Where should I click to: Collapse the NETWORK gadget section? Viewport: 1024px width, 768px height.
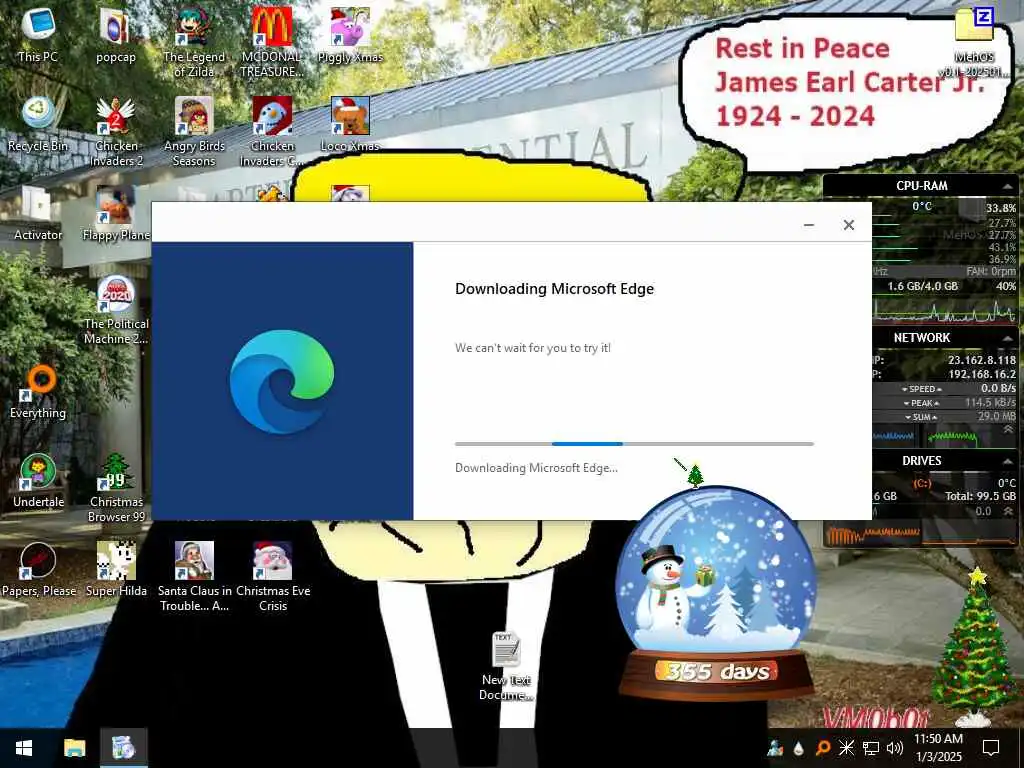coord(1007,338)
